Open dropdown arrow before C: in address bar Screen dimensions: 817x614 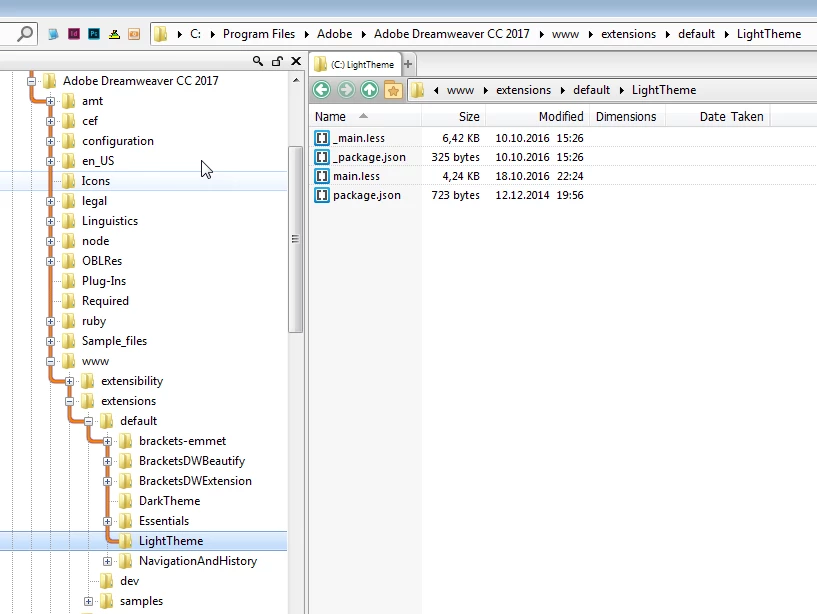pyautogui.click(x=180, y=34)
